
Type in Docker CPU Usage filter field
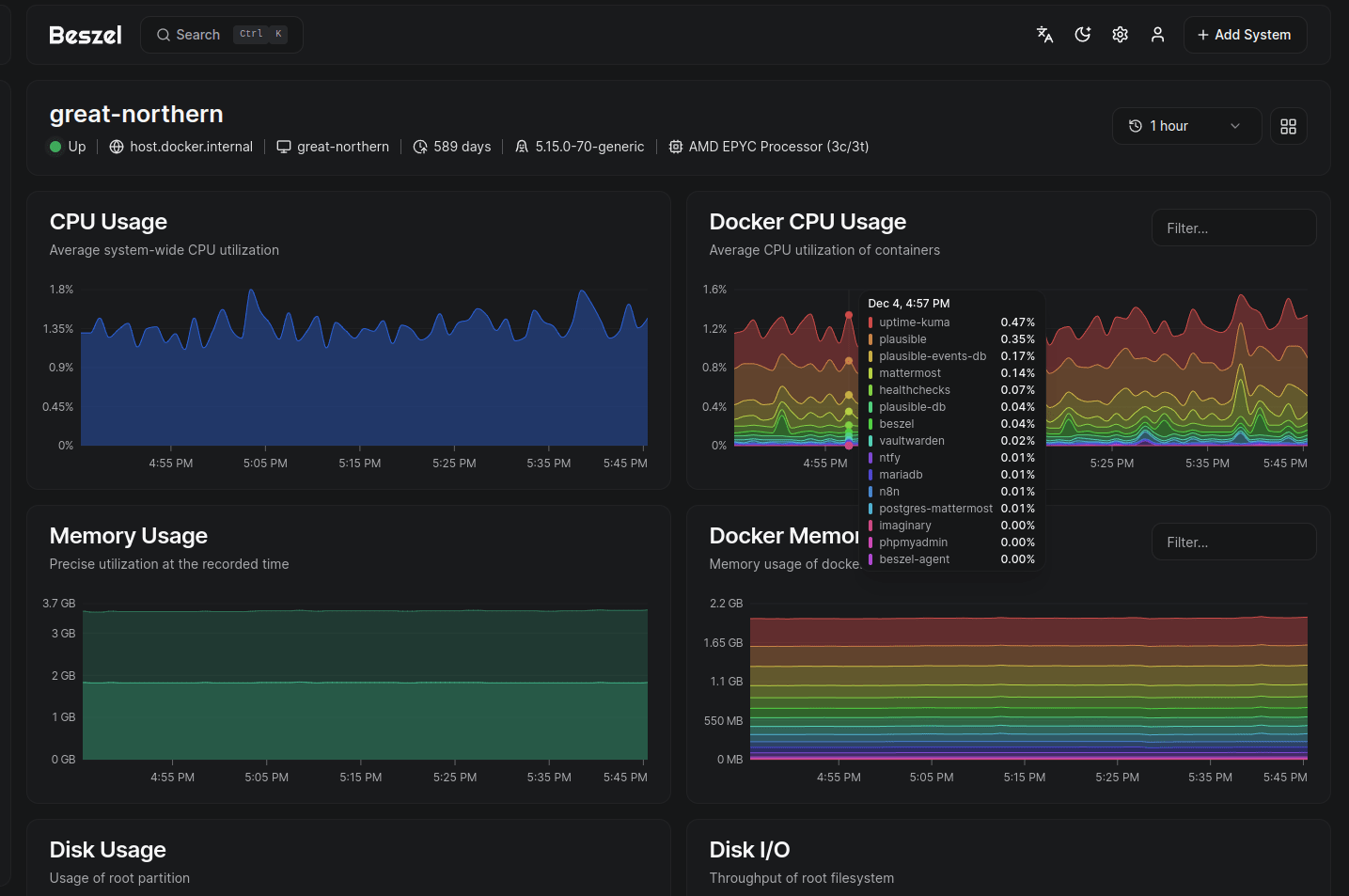pyautogui.click(x=1232, y=228)
